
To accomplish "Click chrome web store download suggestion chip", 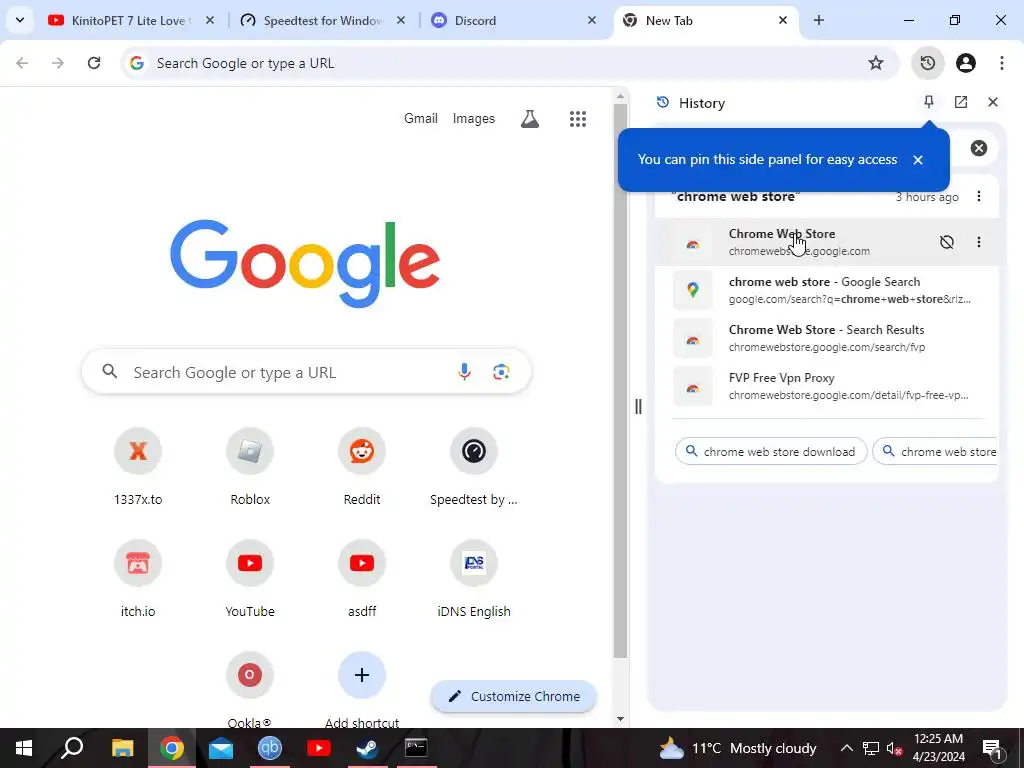I will (771, 451).
